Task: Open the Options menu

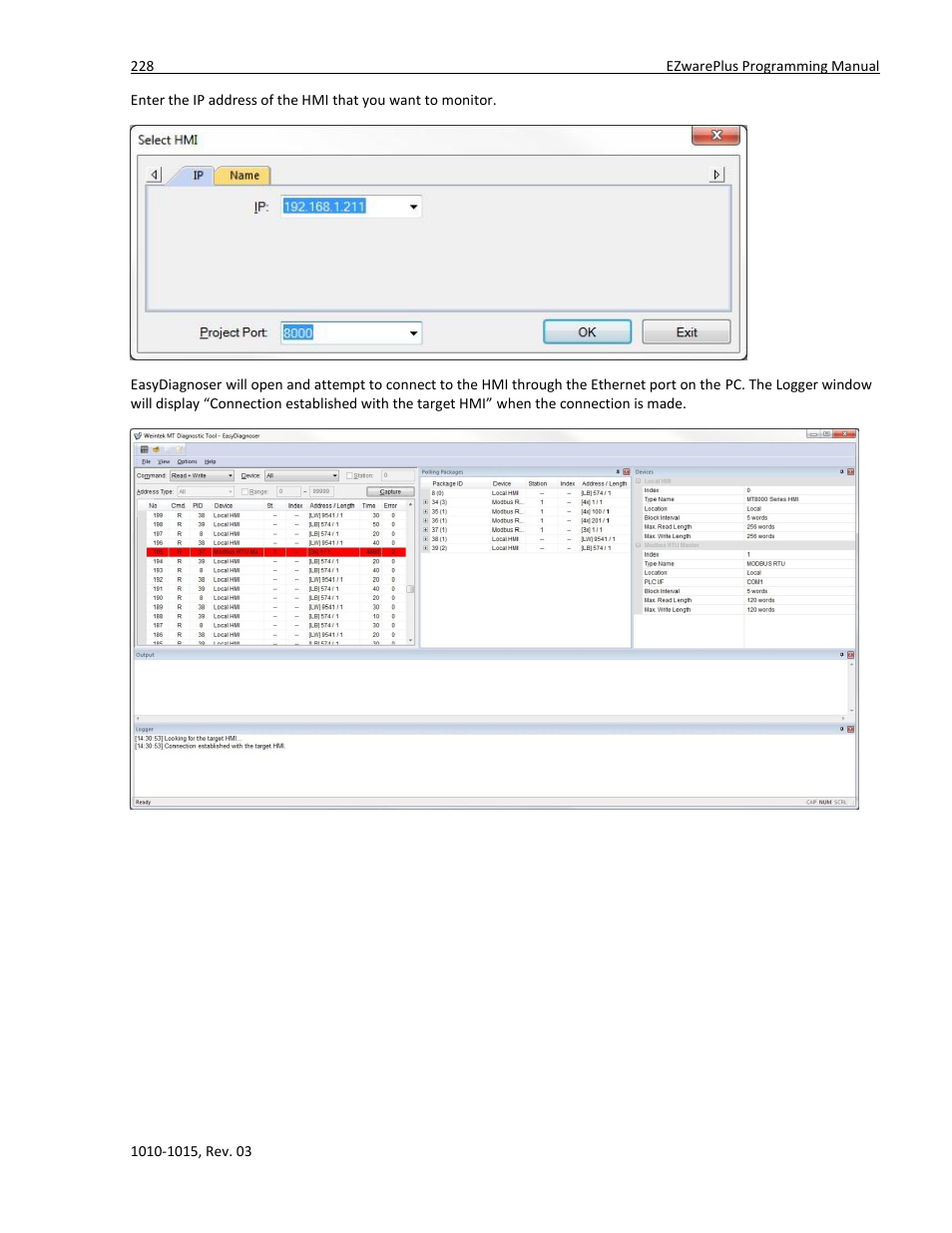Action: coord(188,461)
